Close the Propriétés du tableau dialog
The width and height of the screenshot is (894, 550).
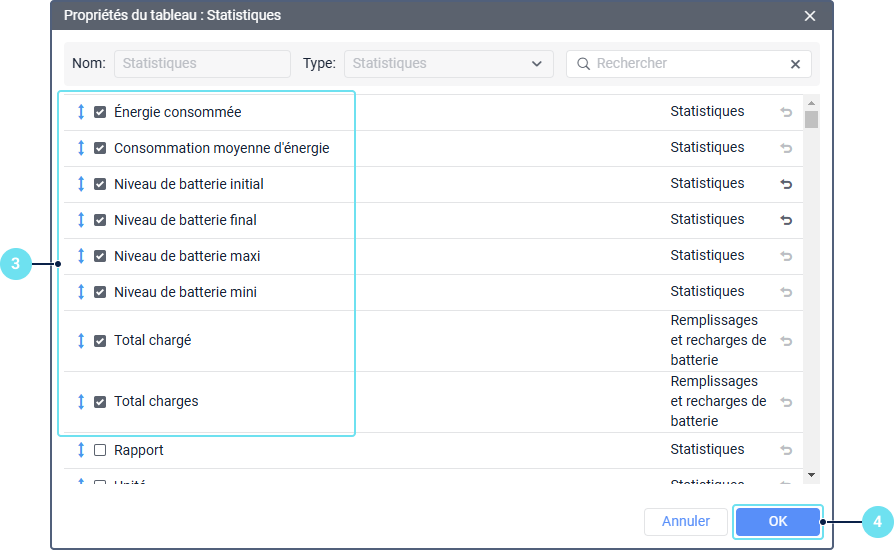(810, 16)
